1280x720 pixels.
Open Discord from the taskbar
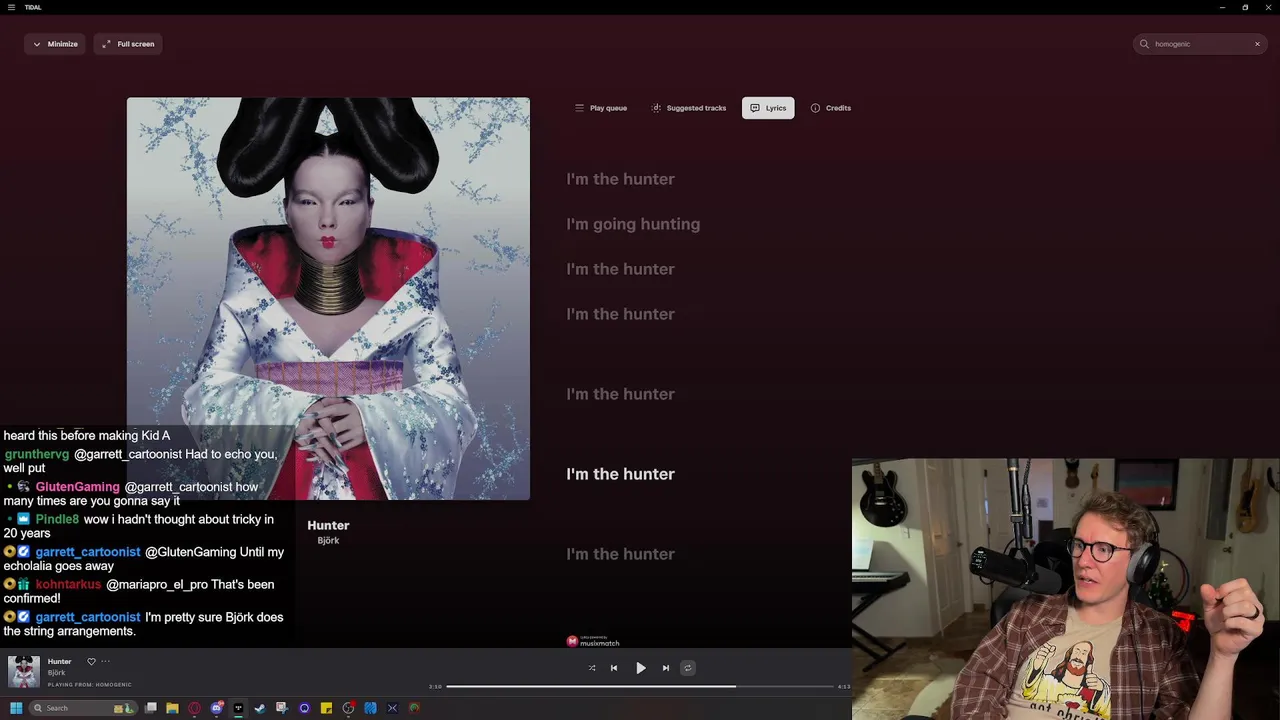tap(217, 708)
